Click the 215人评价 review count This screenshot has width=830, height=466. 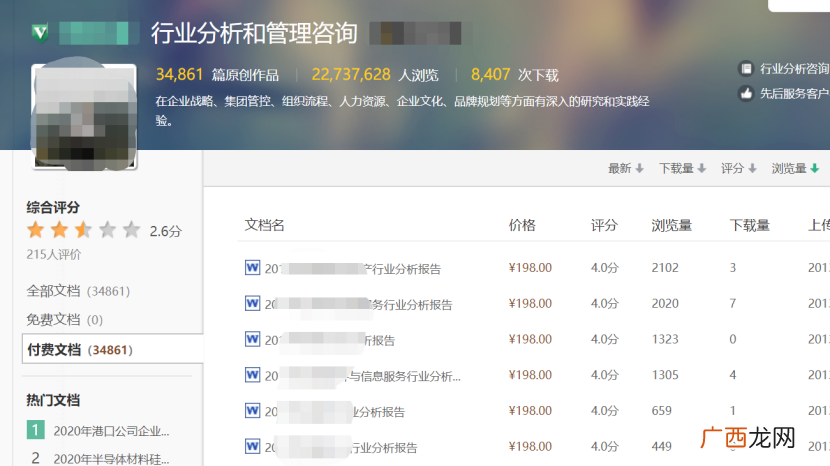tap(53, 255)
